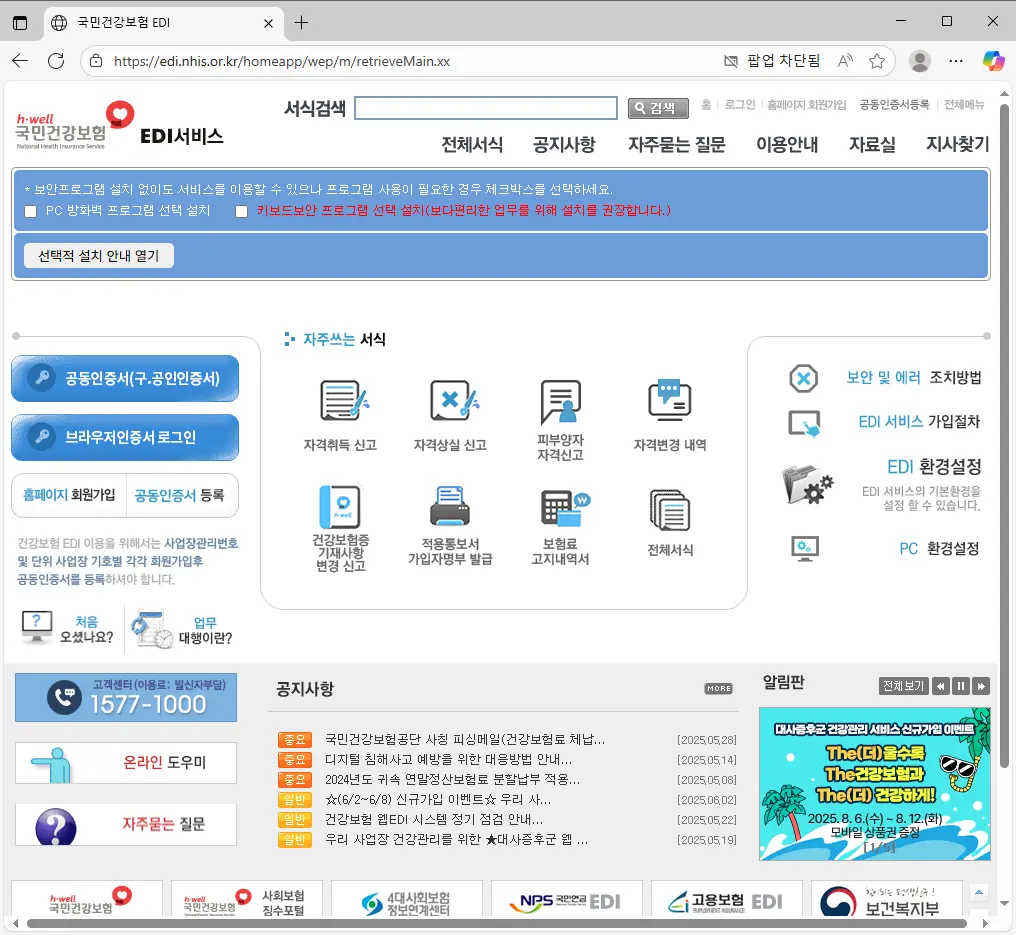Focus the 서식검색 input field
Viewport: 1016px width, 935px height.
click(486, 108)
